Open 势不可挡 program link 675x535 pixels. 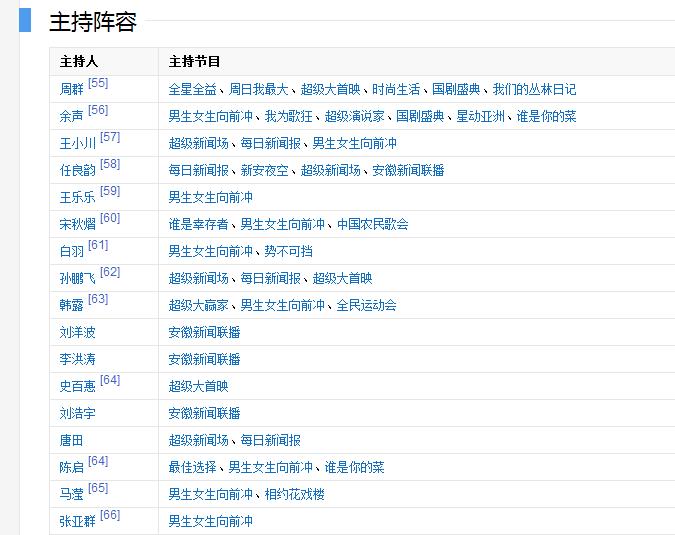288,251
